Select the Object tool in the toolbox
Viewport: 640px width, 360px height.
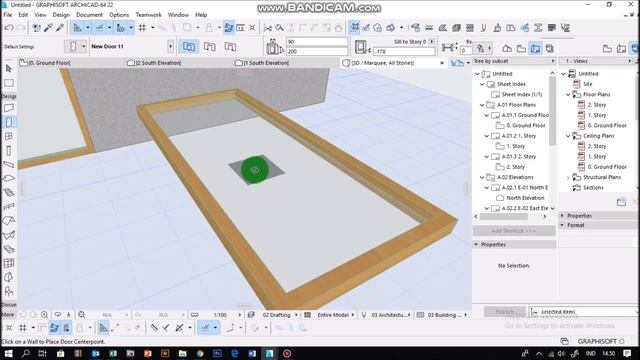(x=9, y=291)
